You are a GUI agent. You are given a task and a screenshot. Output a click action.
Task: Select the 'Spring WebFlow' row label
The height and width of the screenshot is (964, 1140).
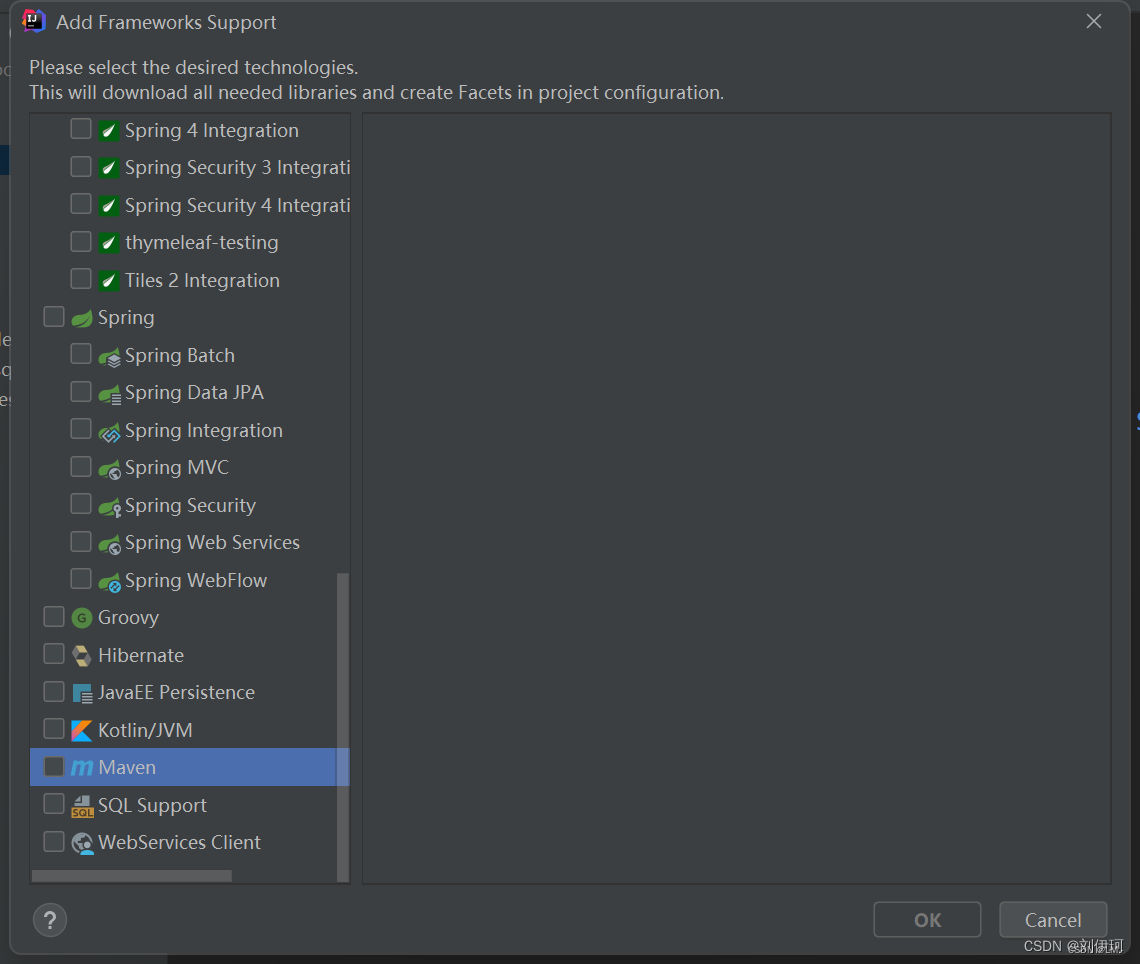(x=196, y=581)
